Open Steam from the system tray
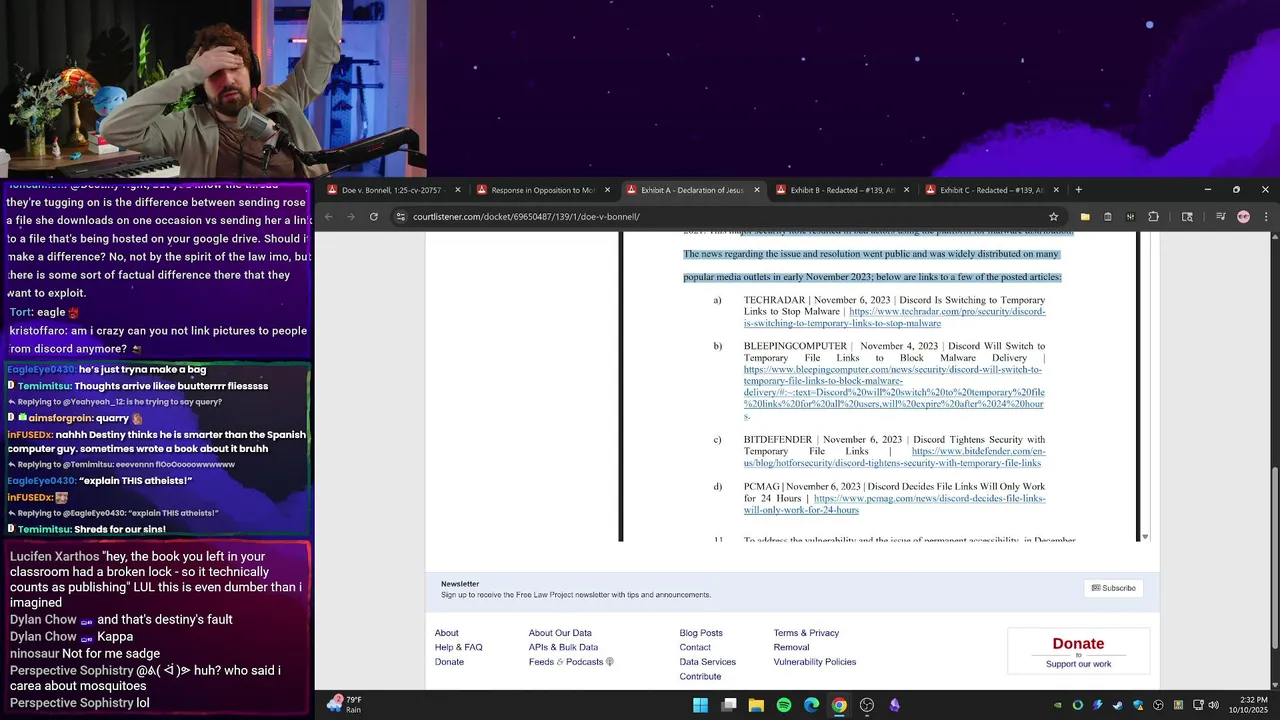 (x=1118, y=705)
